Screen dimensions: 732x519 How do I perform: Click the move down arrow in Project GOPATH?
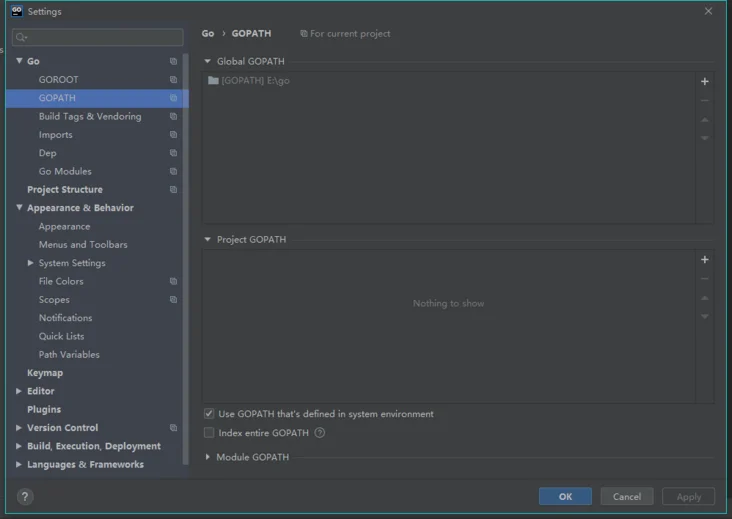[x=704, y=316]
